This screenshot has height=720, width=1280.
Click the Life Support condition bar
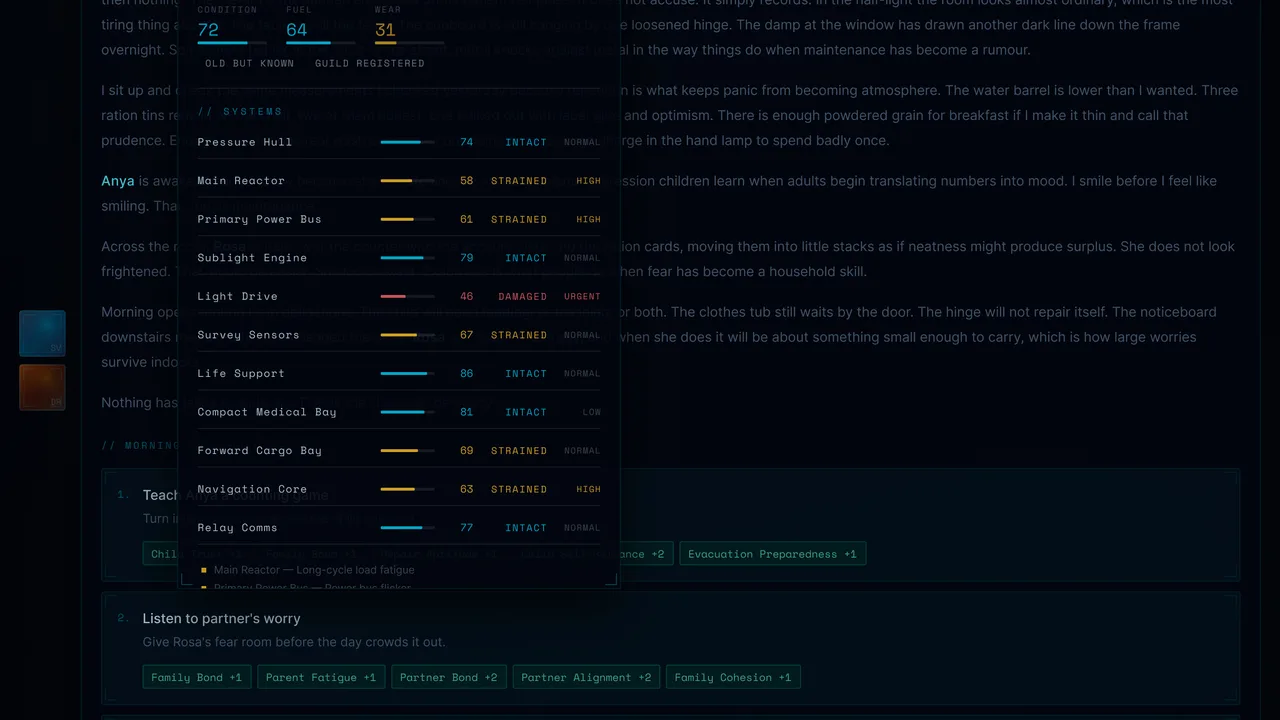coord(408,374)
